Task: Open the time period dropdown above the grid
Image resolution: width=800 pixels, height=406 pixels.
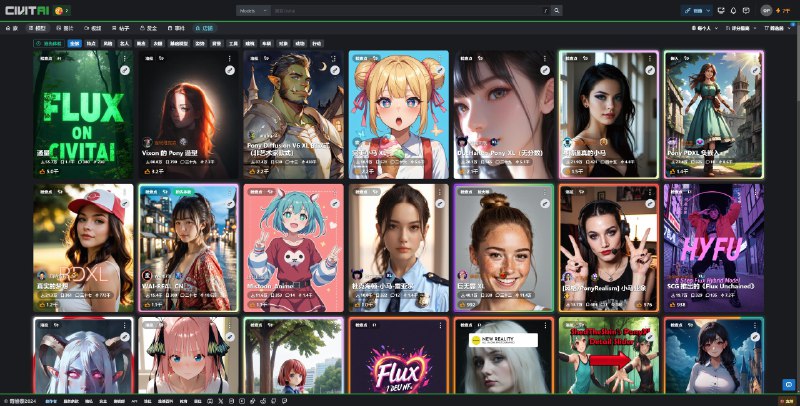Action: coord(705,28)
